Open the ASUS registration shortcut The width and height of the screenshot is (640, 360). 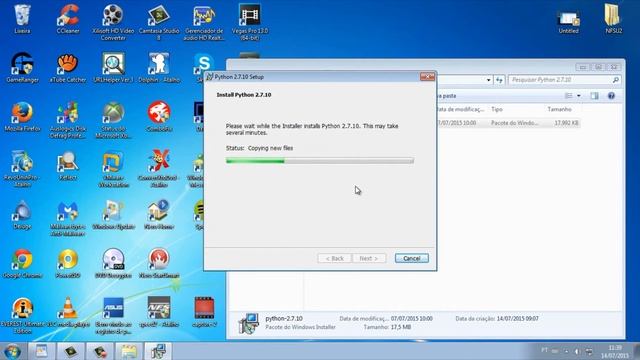[x=113, y=316]
